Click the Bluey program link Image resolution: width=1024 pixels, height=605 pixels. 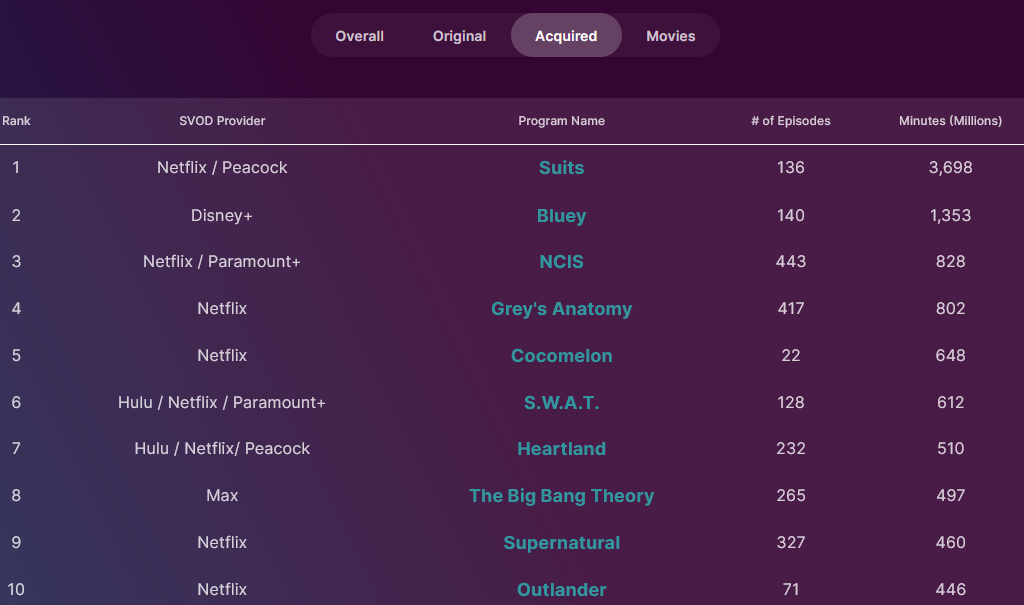click(561, 216)
